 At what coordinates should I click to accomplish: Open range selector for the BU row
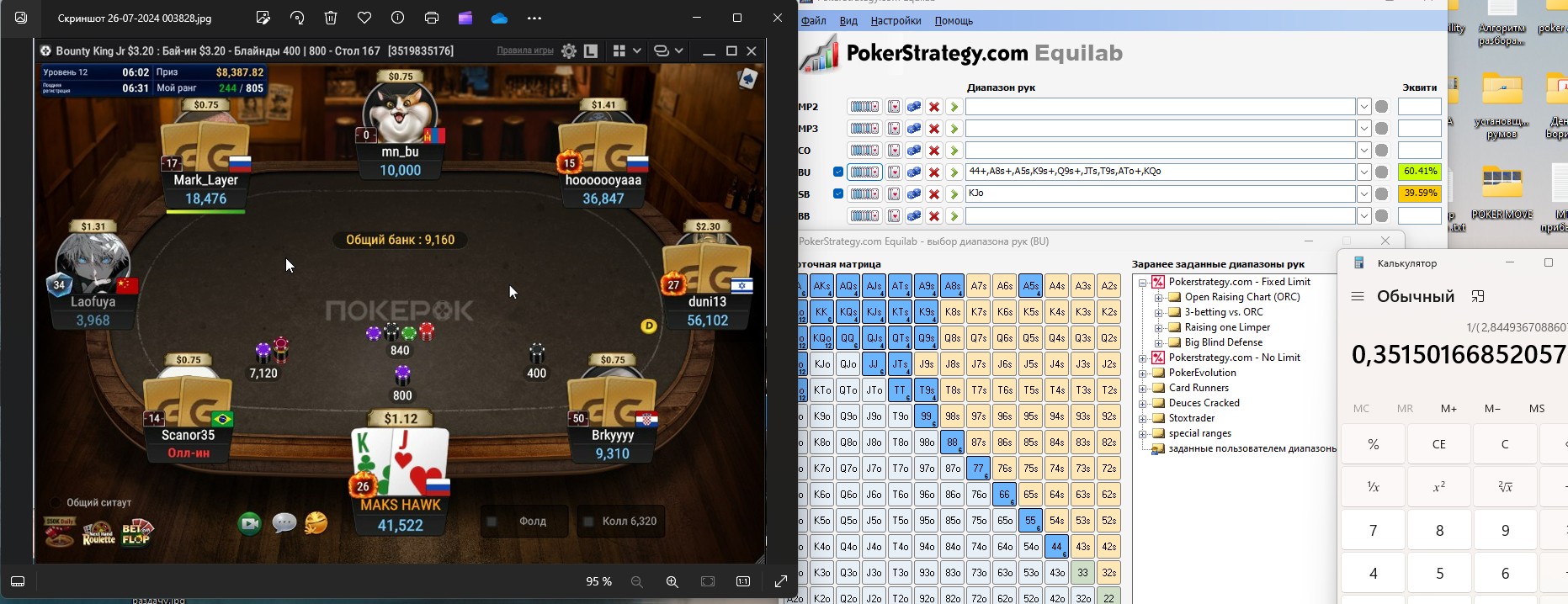coord(864,172)
